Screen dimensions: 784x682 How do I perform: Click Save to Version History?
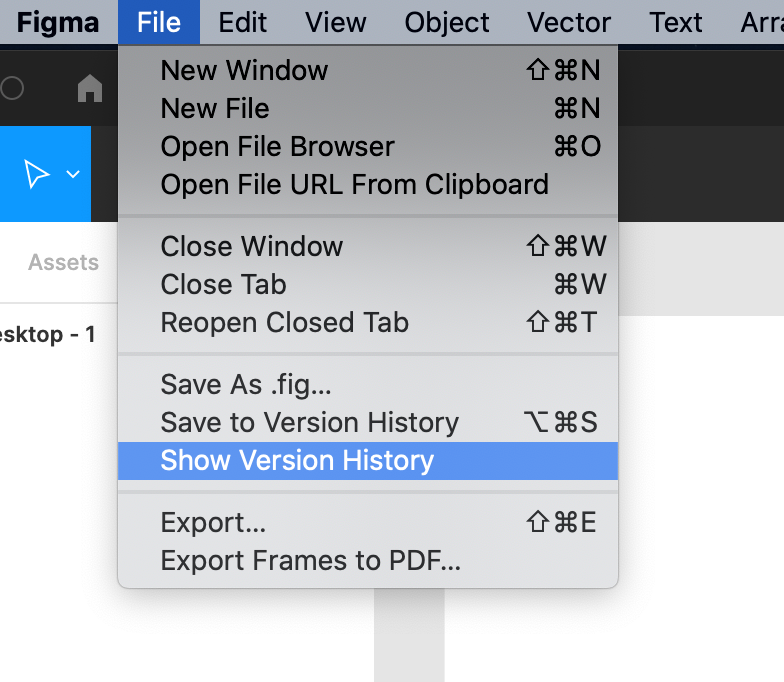(x=309, y=423)
